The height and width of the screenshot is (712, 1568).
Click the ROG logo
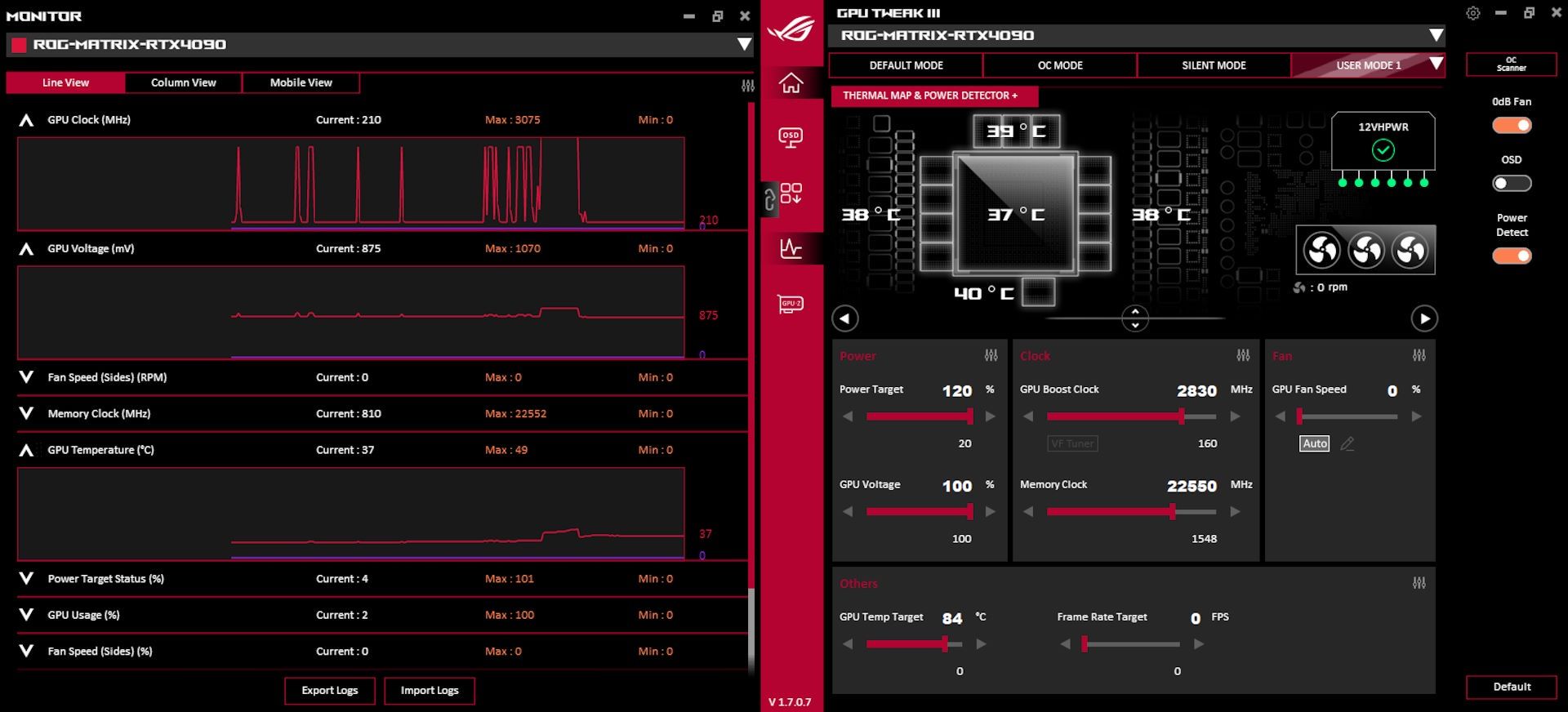791,29
